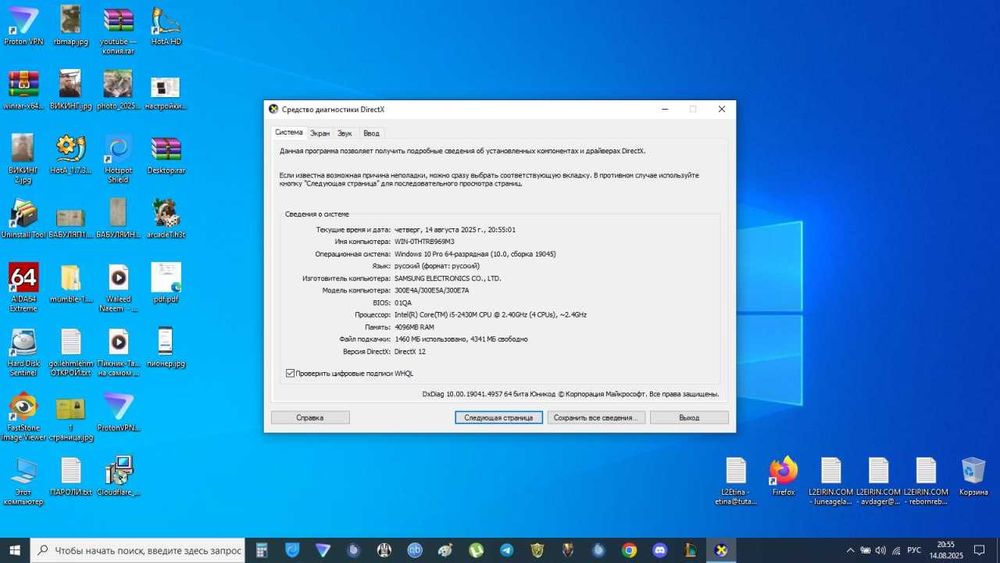Image resolution: width=1000 pixels, height=563 pixels.
Task: Click the DirectX dxdiag taskbar icon
Action: (721, 550)
